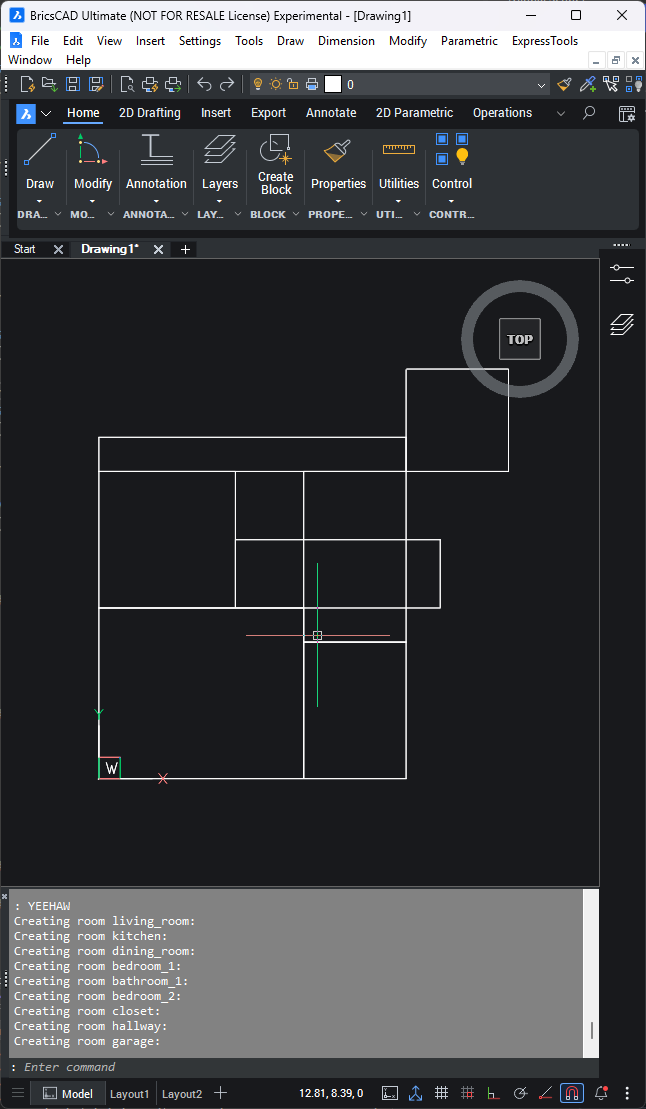Image resolution: width=646 pixels, height=1109 pixels.
Task: Expand more ribbon tabs chevron
Action: coord(561,113)
